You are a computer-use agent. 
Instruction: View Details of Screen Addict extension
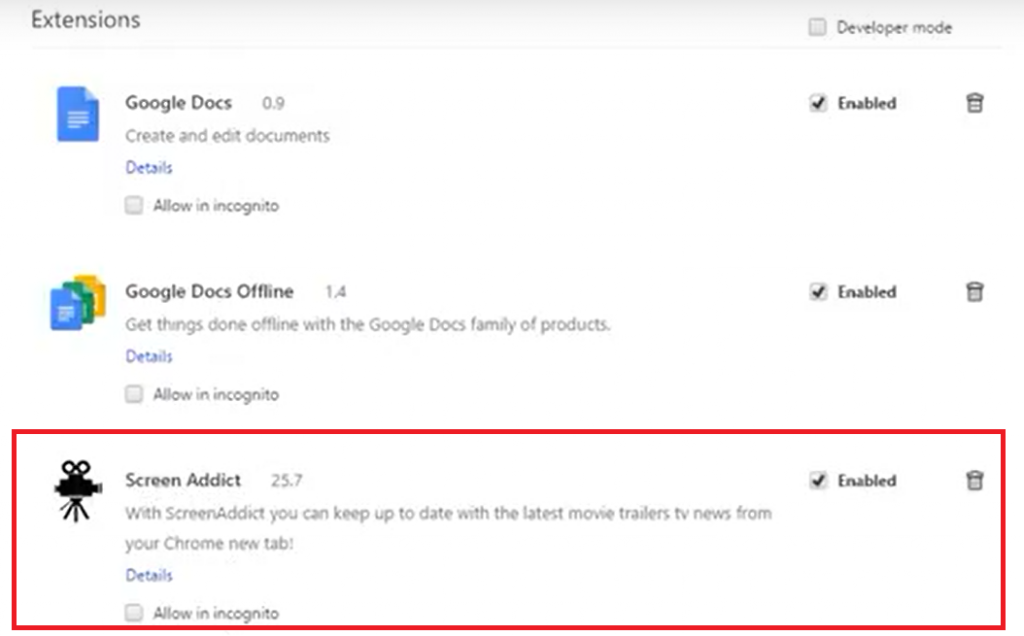pos(149,575)
